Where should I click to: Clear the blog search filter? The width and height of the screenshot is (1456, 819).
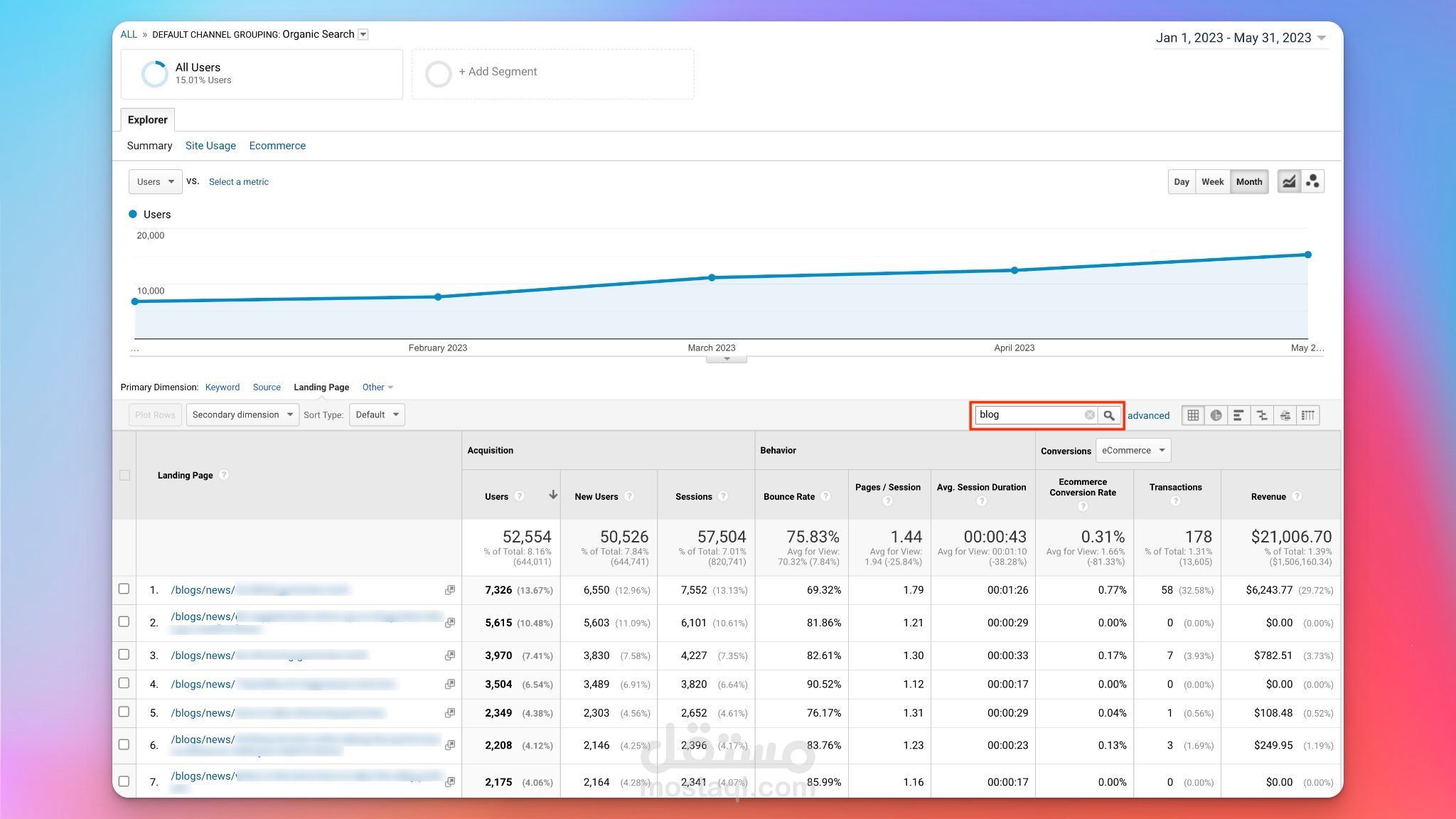1089,415
